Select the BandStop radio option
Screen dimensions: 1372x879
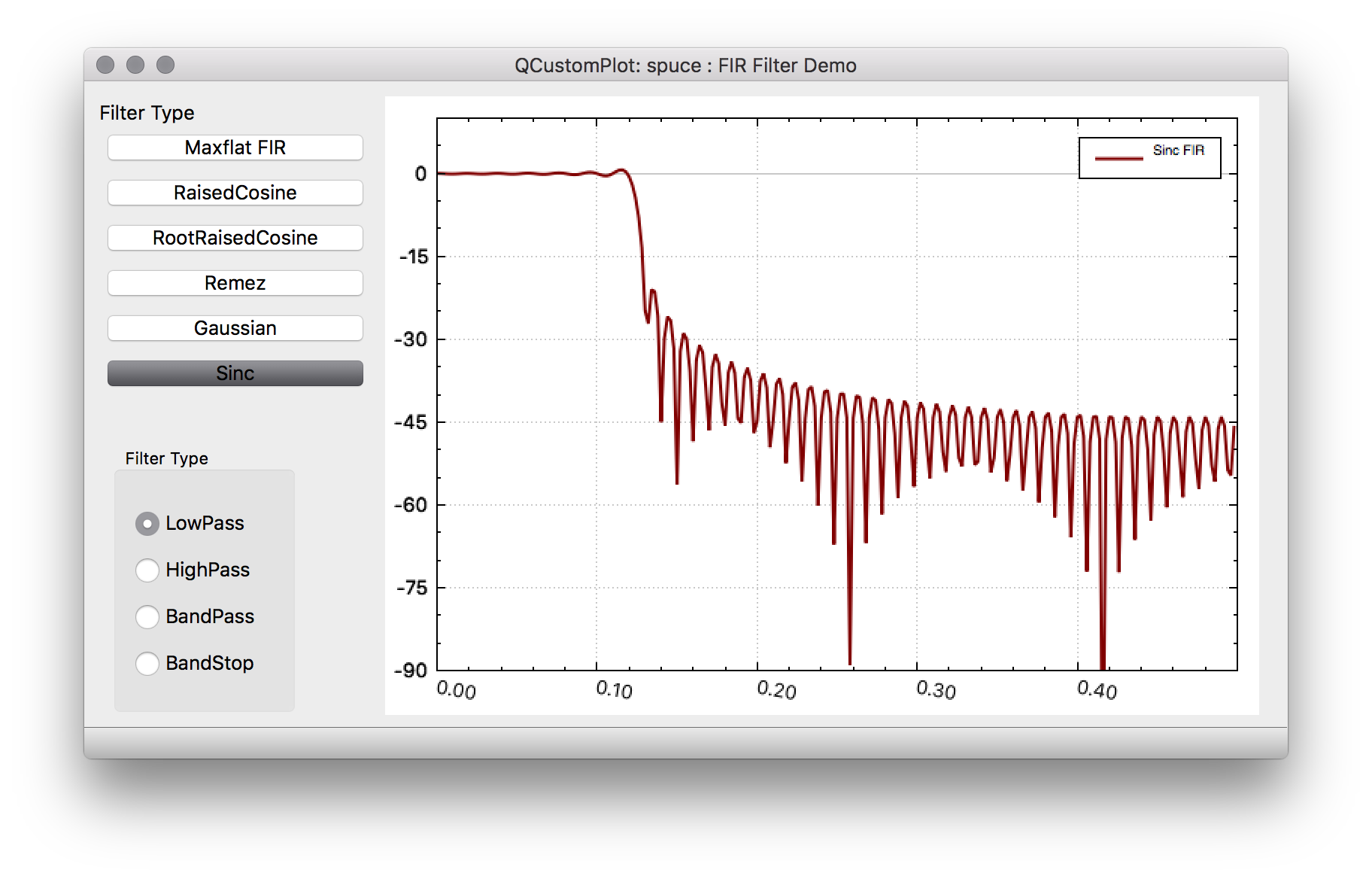point(147,664)
